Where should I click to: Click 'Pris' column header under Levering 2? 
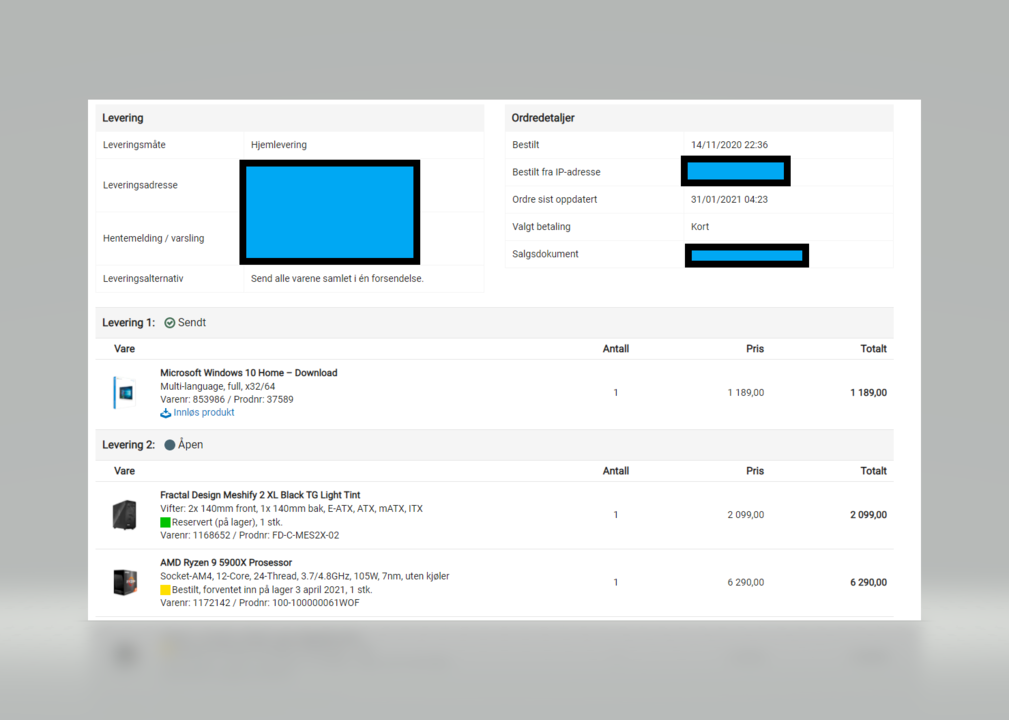pyautogui.click(x=755, y=471)
